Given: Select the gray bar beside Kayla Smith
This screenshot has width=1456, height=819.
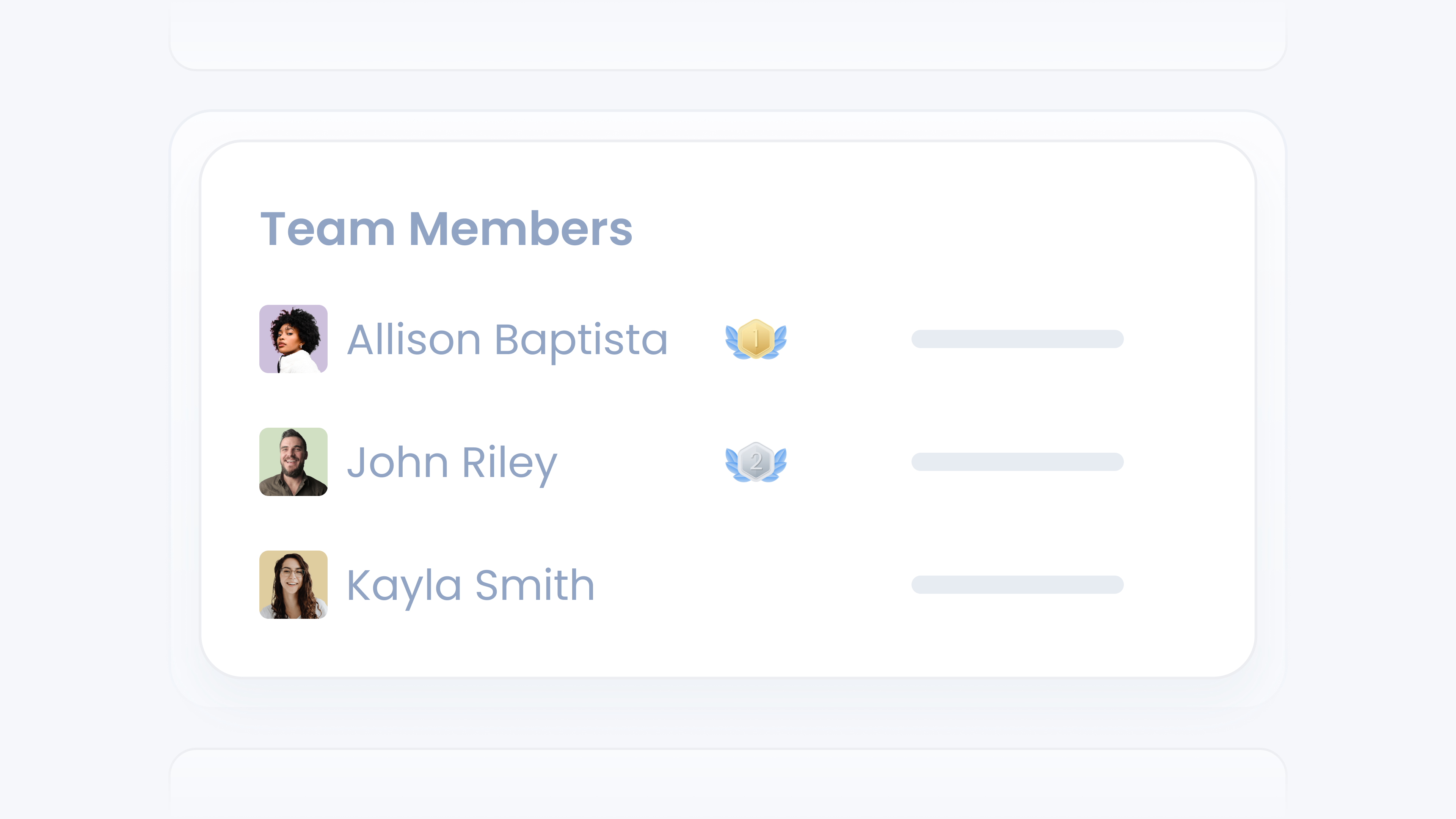Looking at the screenshot, I should point(1017,584).
